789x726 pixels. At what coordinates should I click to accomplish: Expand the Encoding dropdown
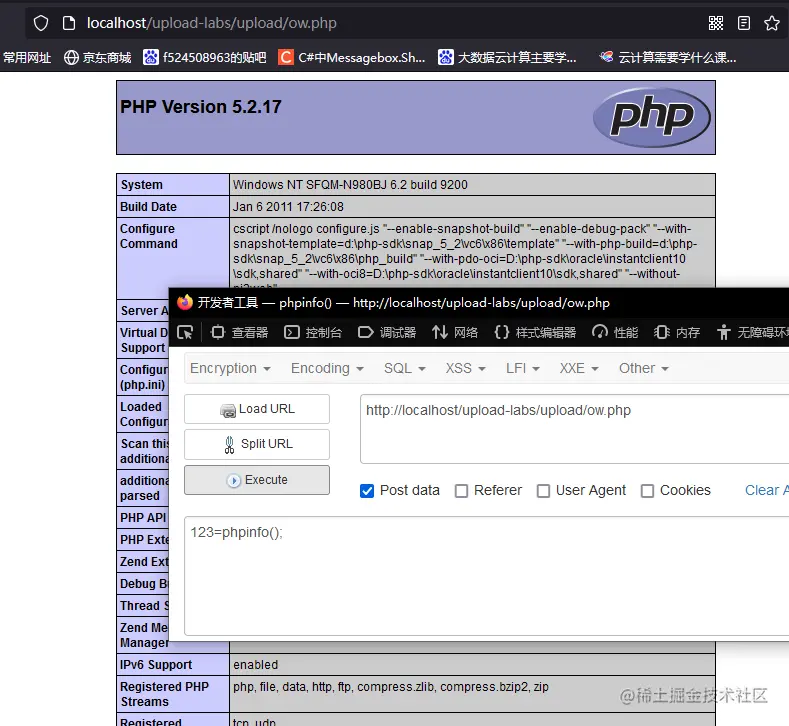pos(327,368)
